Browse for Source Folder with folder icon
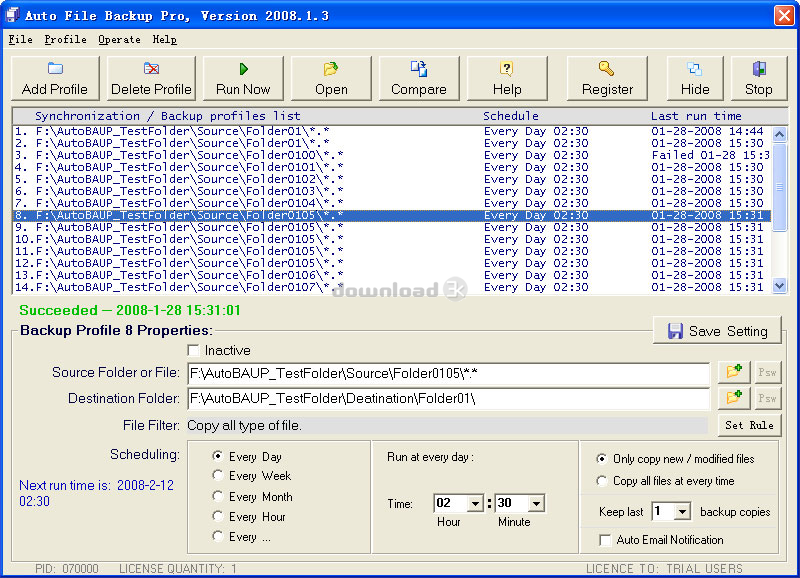This screenshot has width=800, height=578. pos(735,372)
